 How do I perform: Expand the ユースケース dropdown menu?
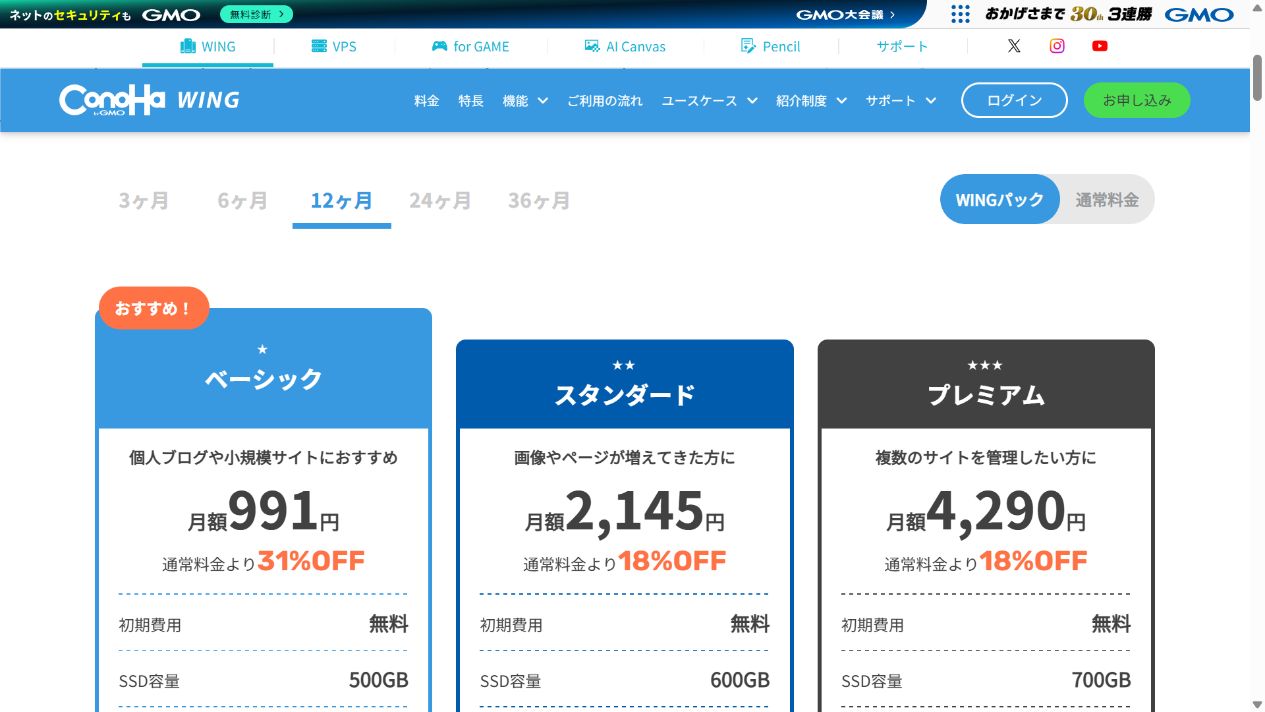coord(710,101)
